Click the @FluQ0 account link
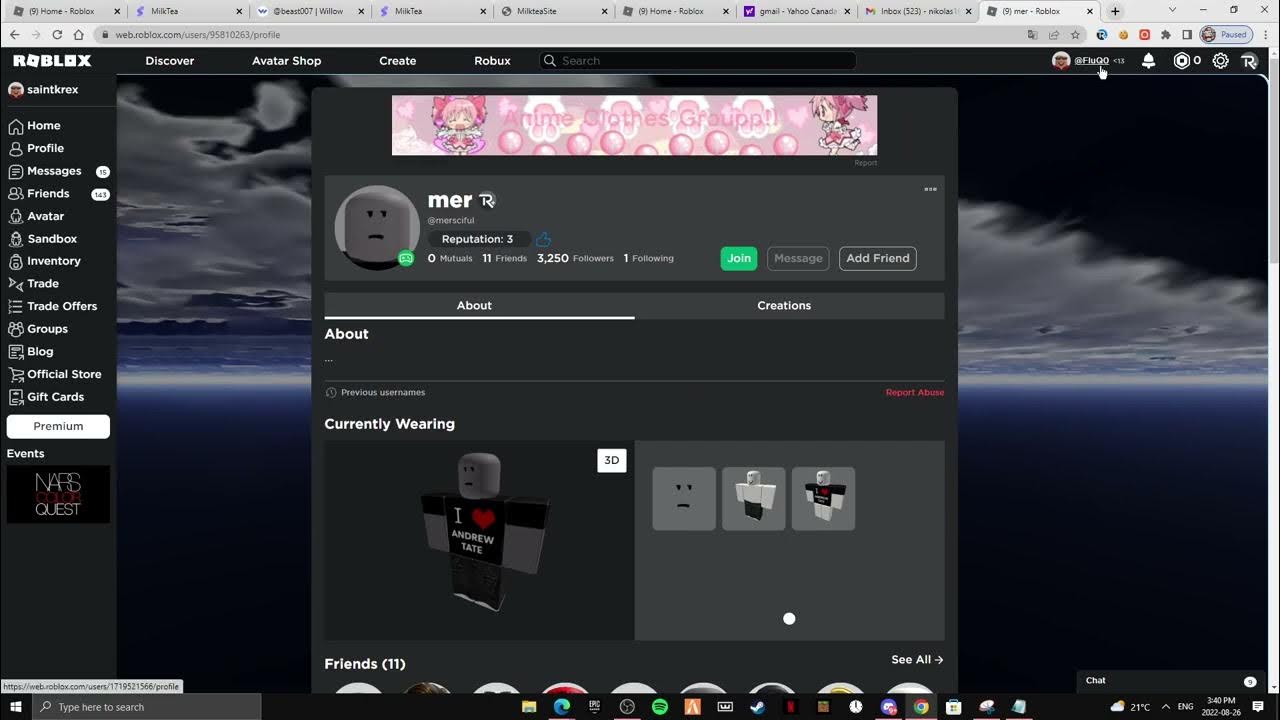The image size is (1280, 720). (1092, 61)
